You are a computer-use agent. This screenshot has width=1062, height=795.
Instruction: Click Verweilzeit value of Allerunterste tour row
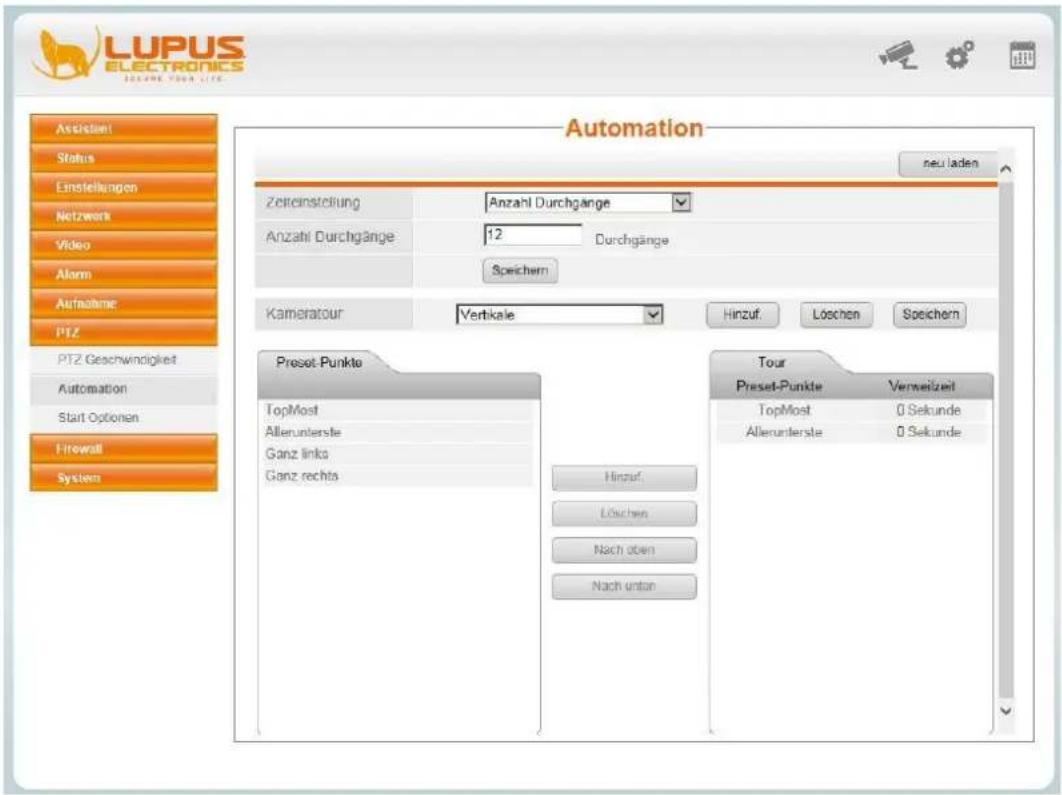pos(929,432)
